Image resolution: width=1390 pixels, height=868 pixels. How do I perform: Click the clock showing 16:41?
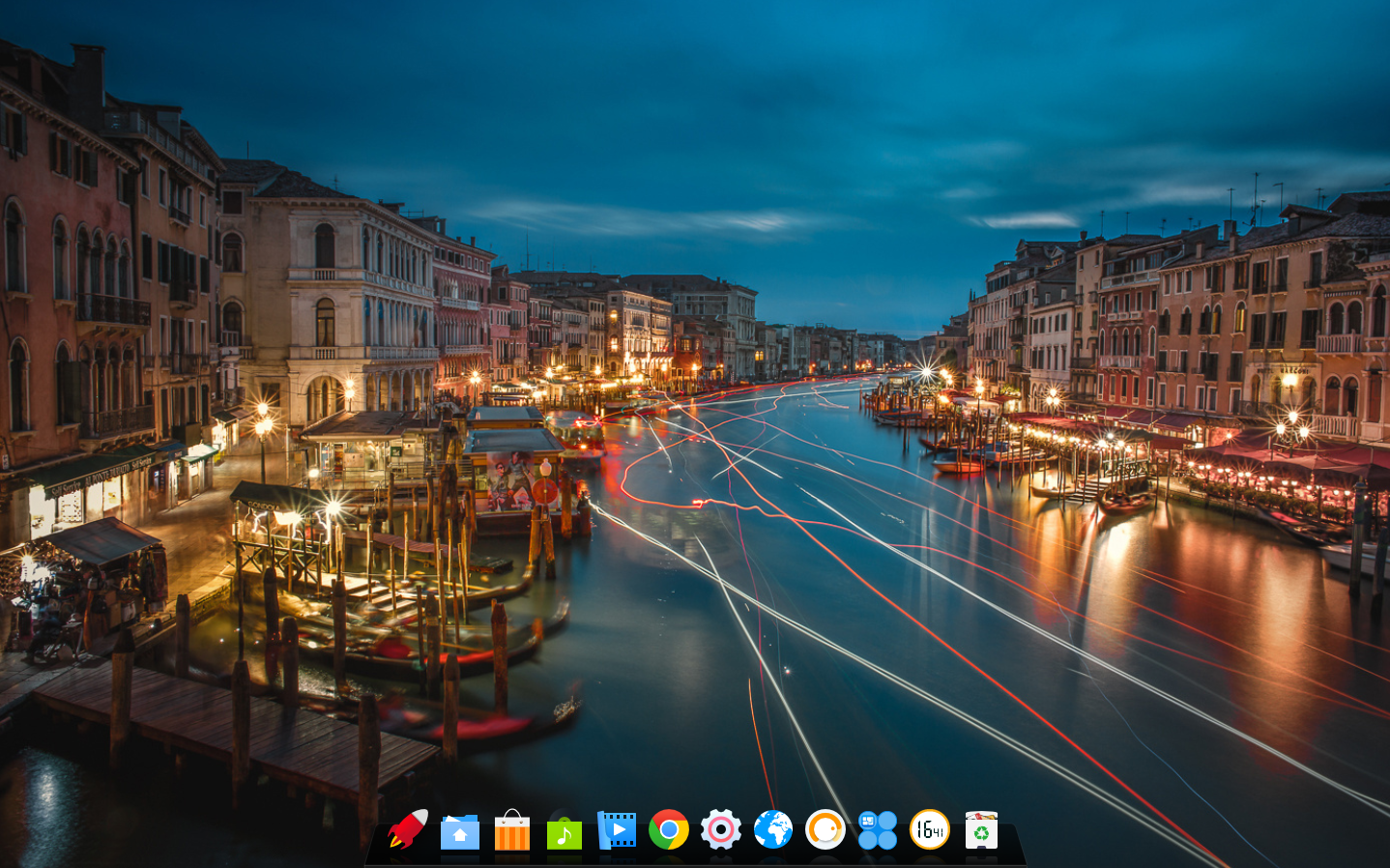930,829
